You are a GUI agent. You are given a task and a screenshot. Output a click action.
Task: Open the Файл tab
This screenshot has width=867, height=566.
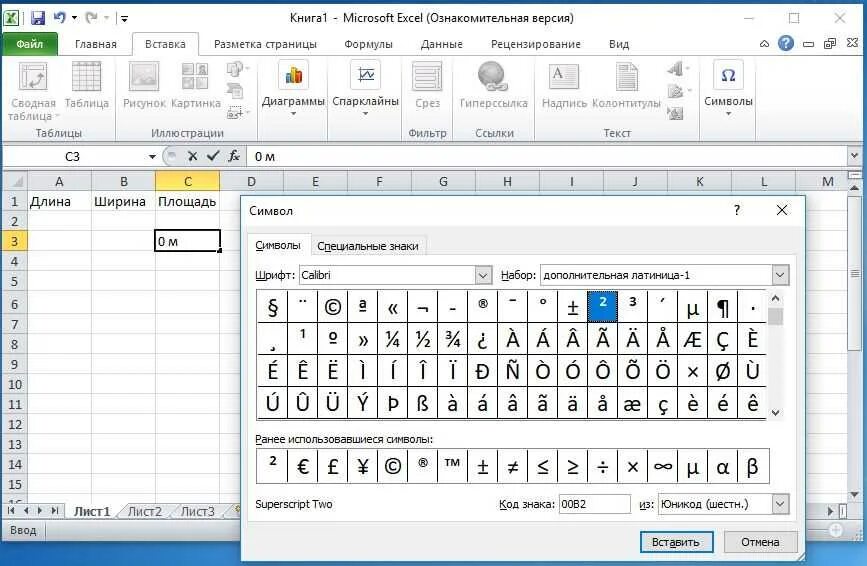(29, 44)
